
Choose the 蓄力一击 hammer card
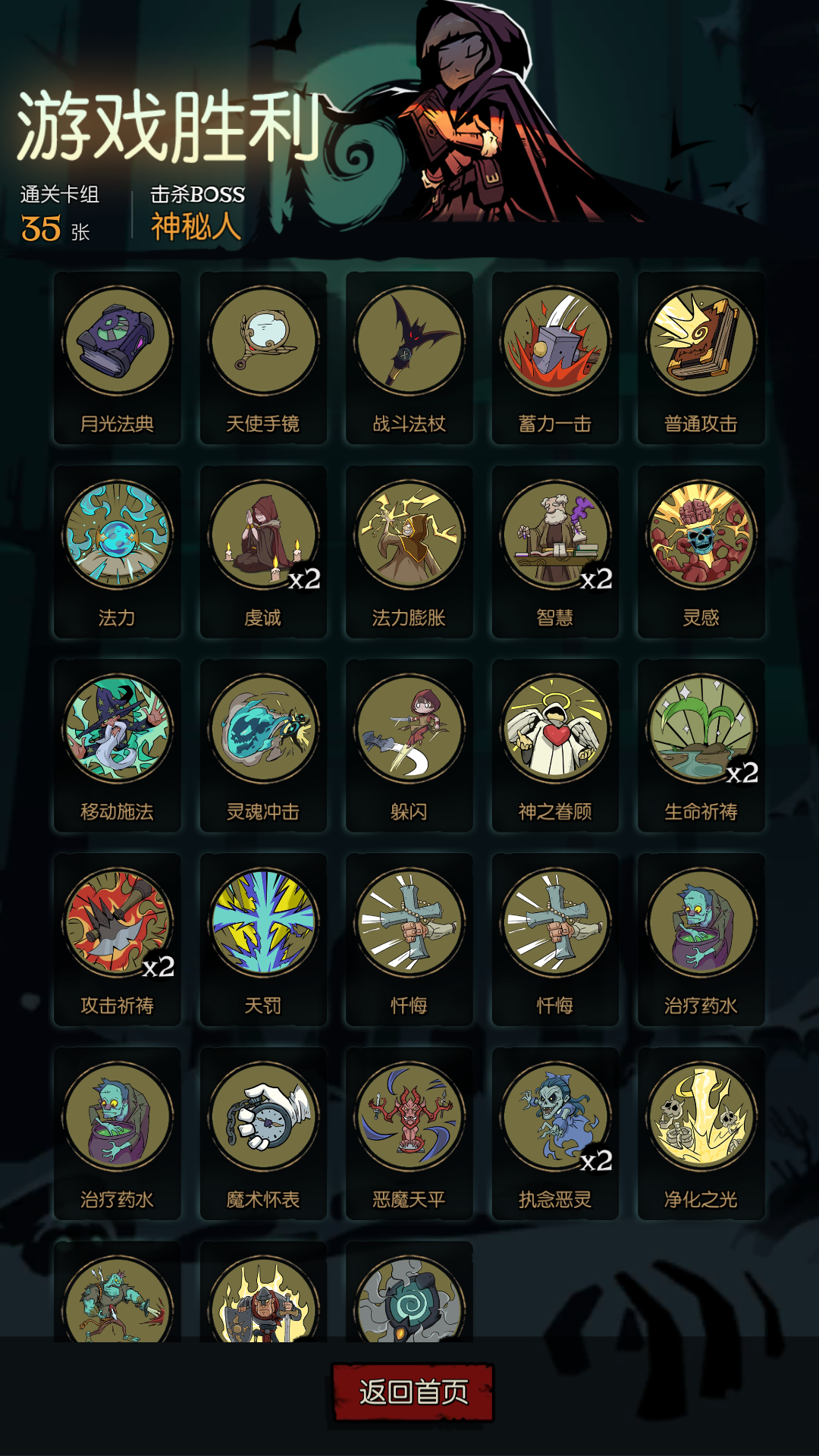tap(555, 358)
